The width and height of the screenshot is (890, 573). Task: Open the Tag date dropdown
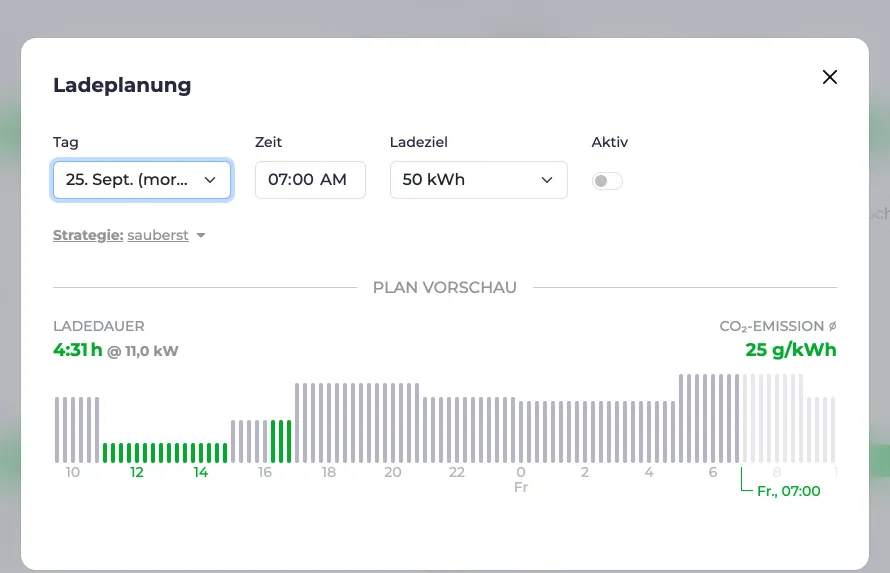tap(142, 180)
